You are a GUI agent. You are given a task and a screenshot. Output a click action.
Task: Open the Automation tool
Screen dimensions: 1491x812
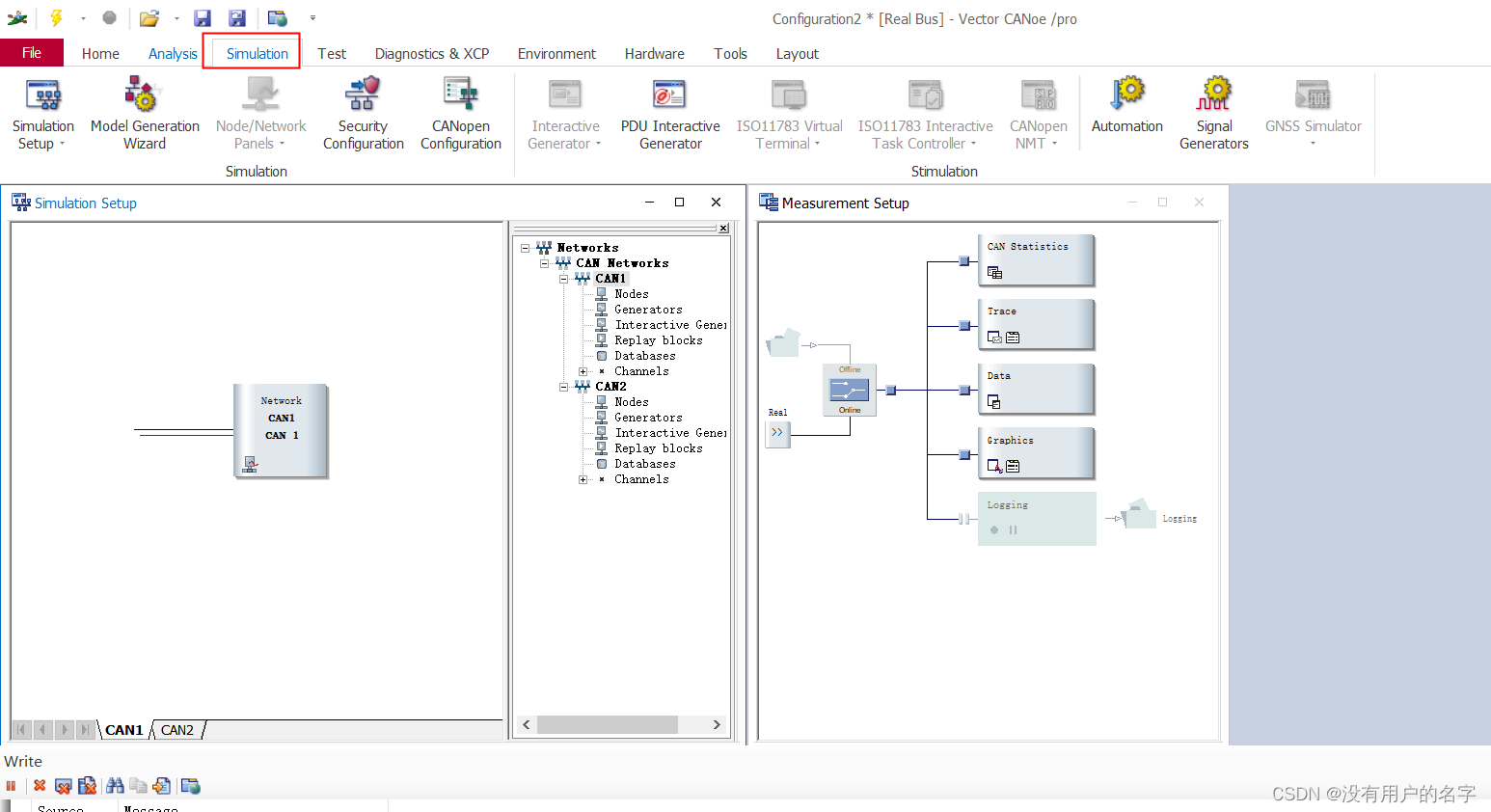click(1126, 106)
